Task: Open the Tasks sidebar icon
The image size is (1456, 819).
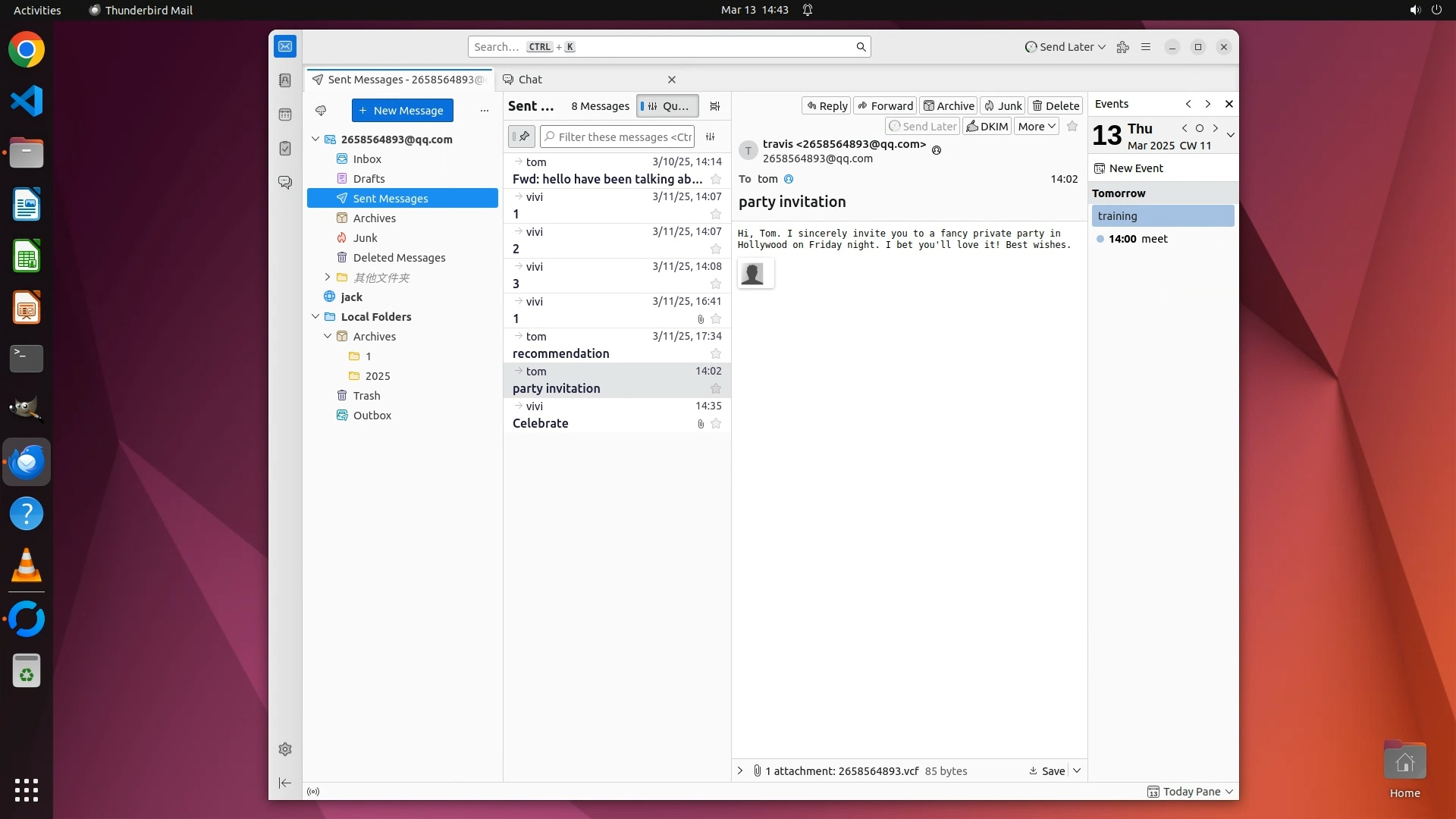Action: pyautogui.click(x=285, y=149)
